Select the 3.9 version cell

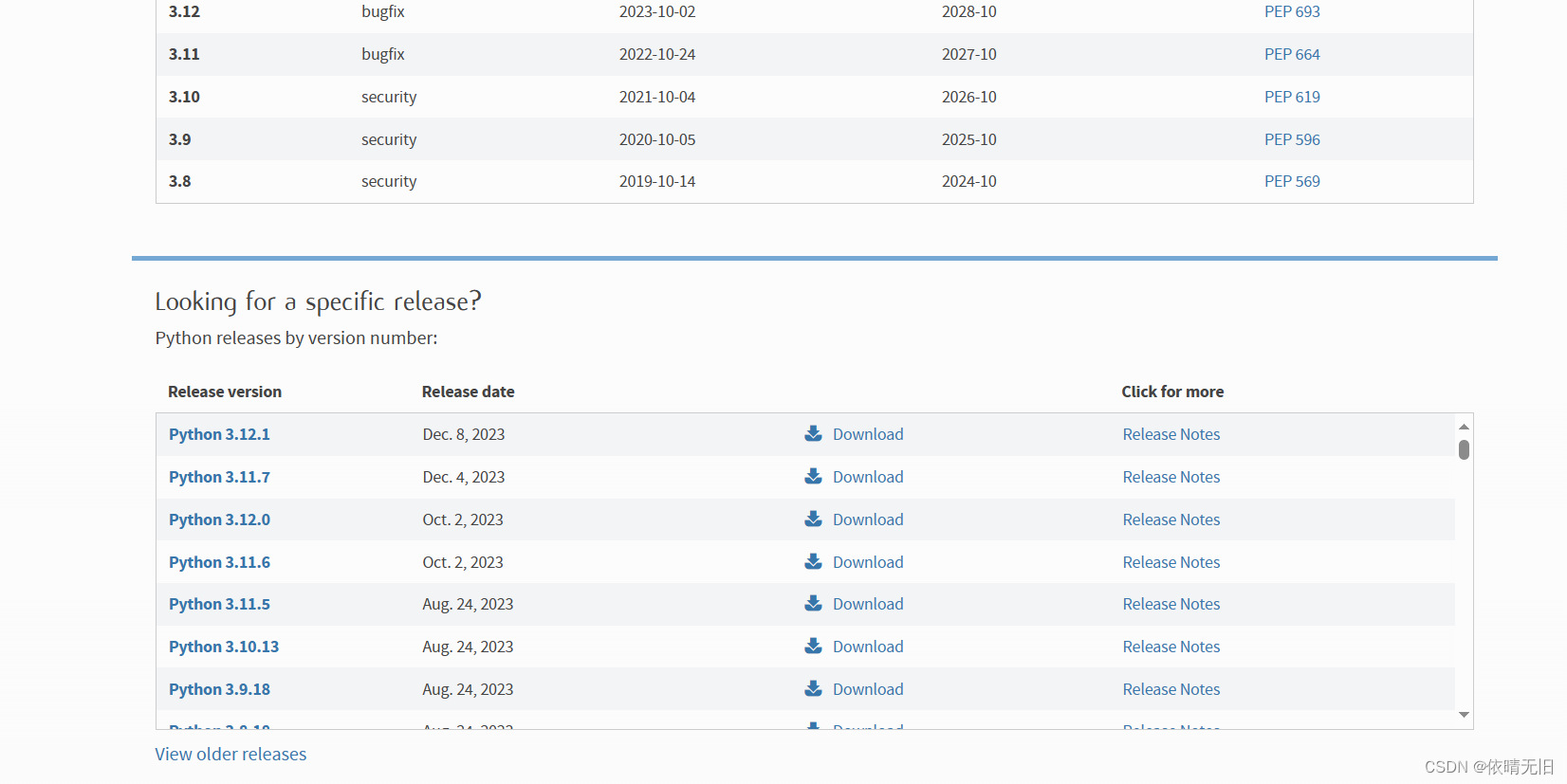coord(180,139)
